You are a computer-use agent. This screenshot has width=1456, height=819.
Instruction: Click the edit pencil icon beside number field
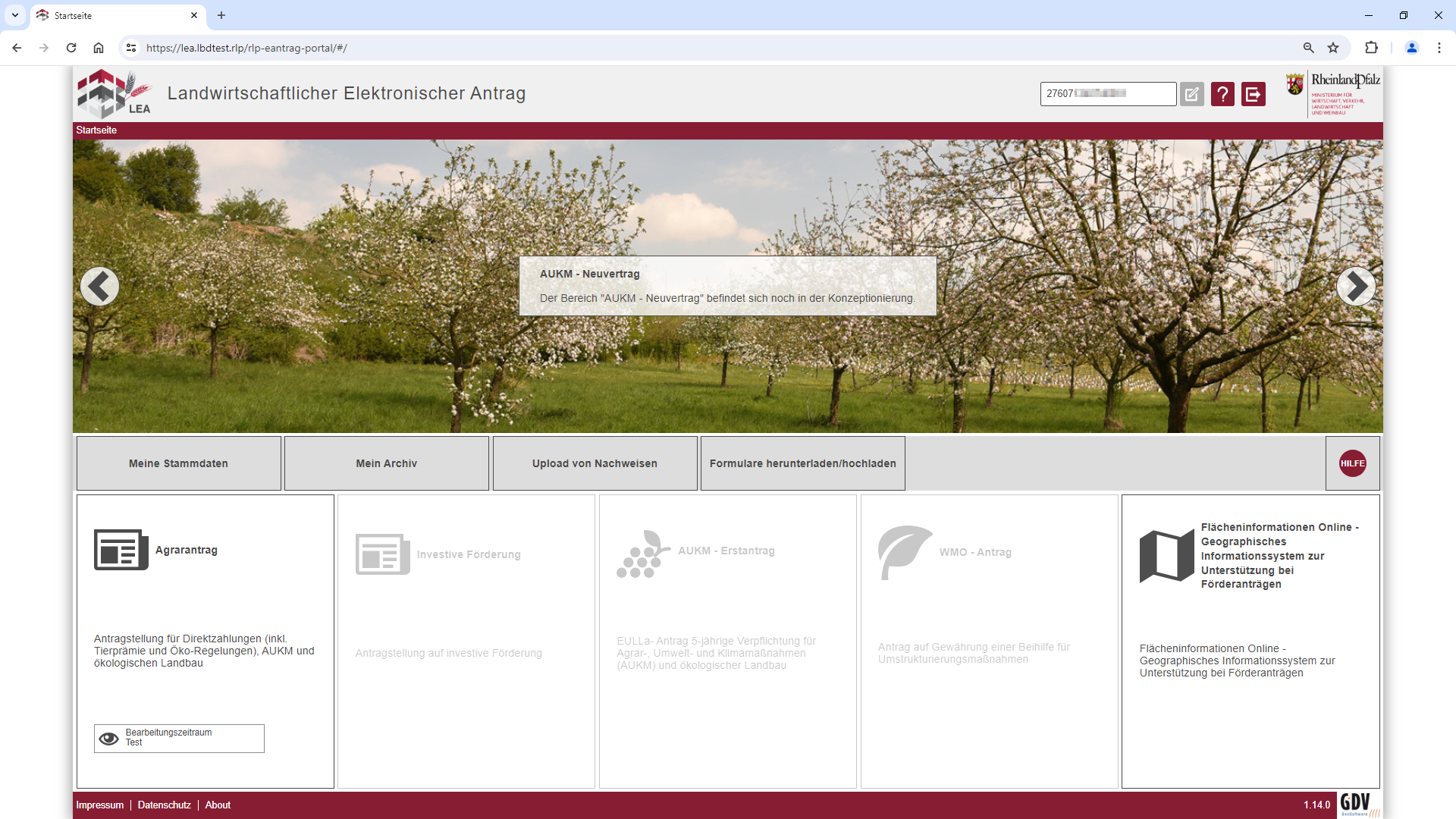click(x=1191, y=94)
